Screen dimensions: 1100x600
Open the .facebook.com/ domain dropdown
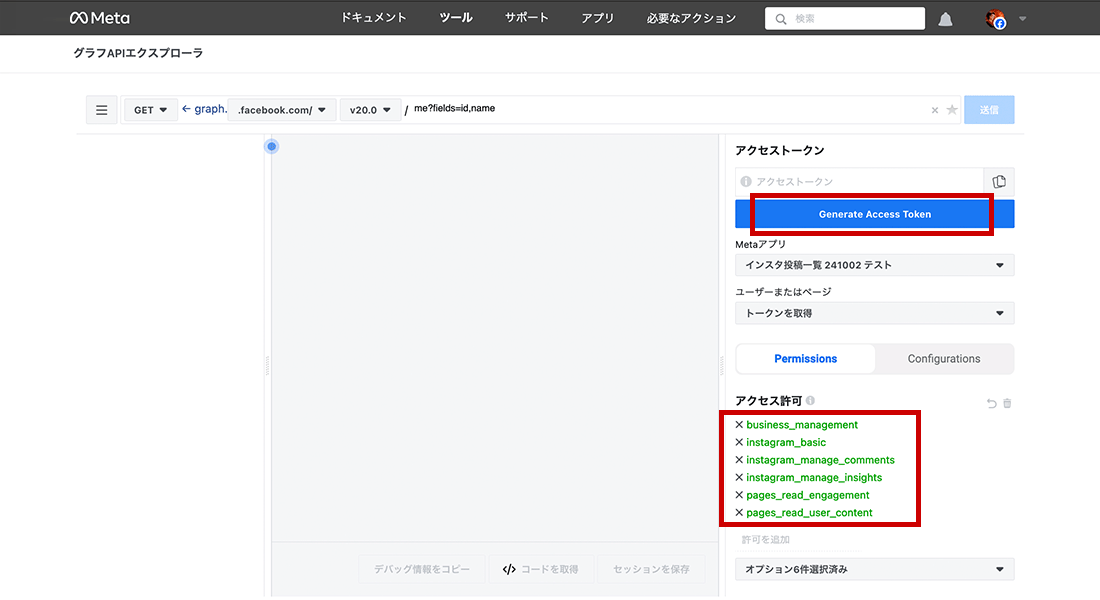[281, 110]
